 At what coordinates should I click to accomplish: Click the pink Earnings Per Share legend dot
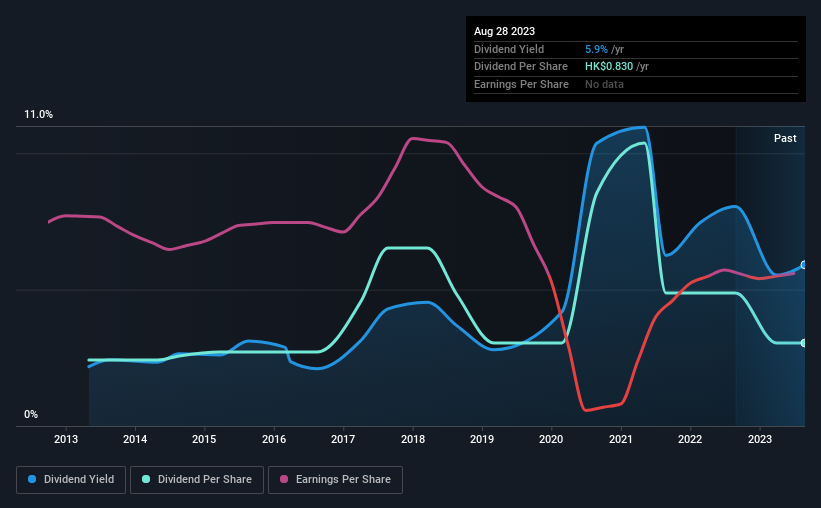[x=284, y=479]
